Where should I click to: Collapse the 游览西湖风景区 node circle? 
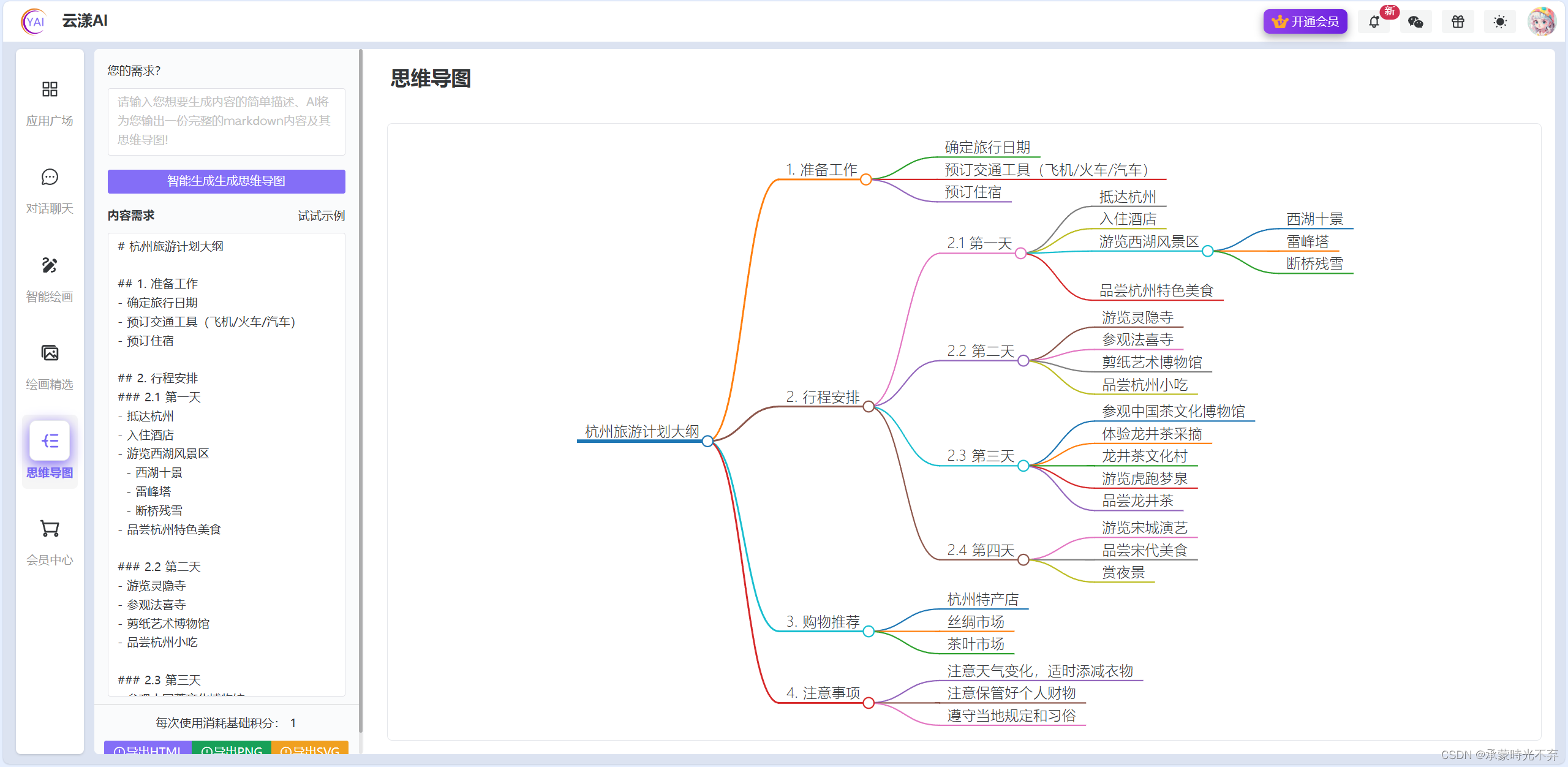[x=1207, y=251]
